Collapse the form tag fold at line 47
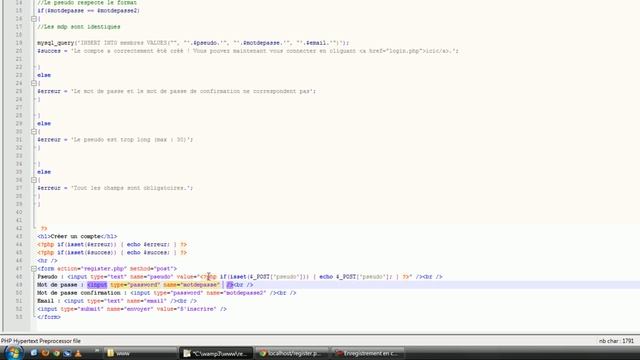The image size is (640, 360). coord(34,269)
